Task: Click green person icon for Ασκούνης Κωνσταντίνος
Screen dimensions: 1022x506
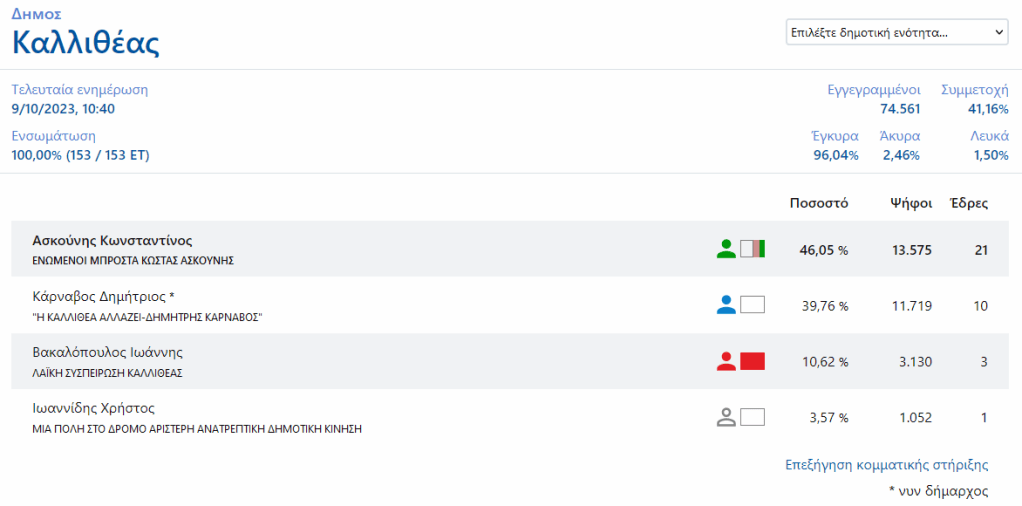Action: pos(726,249)
